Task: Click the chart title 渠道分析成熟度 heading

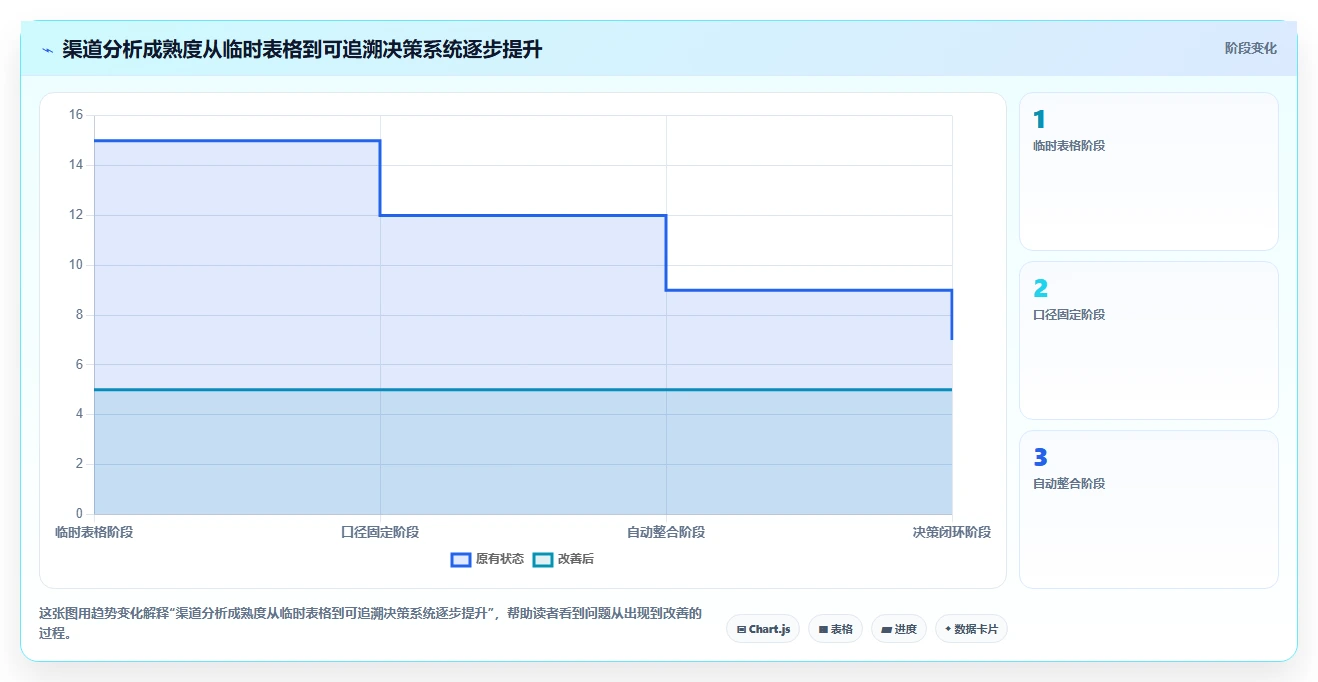Action: (302, 49)
